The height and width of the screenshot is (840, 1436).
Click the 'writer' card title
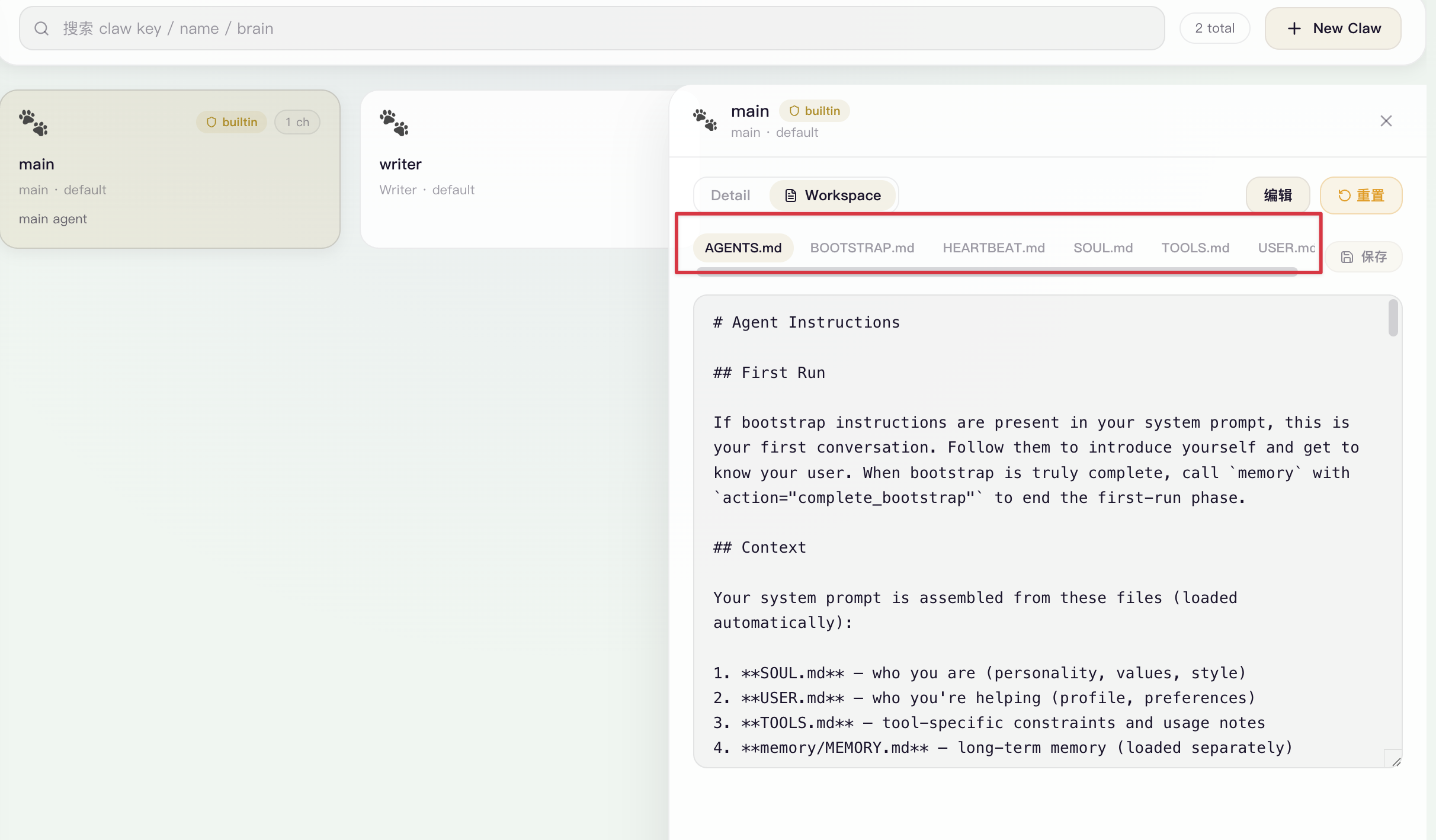coord(400,164)
